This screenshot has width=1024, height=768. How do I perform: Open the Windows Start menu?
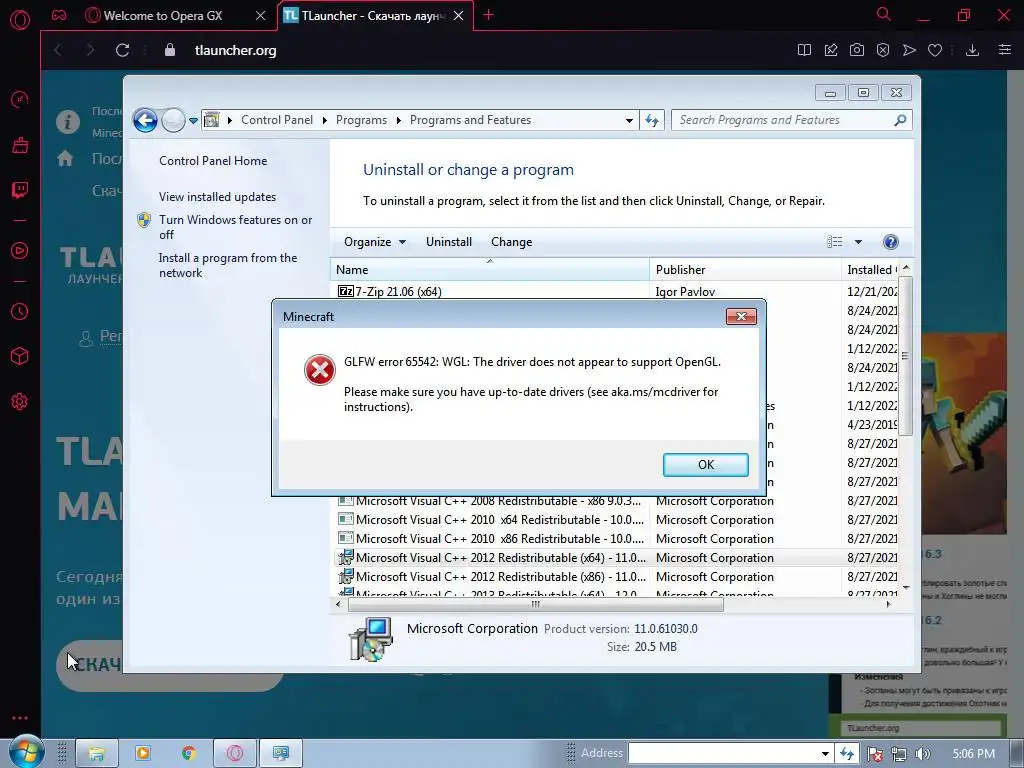tap(26, 752)
